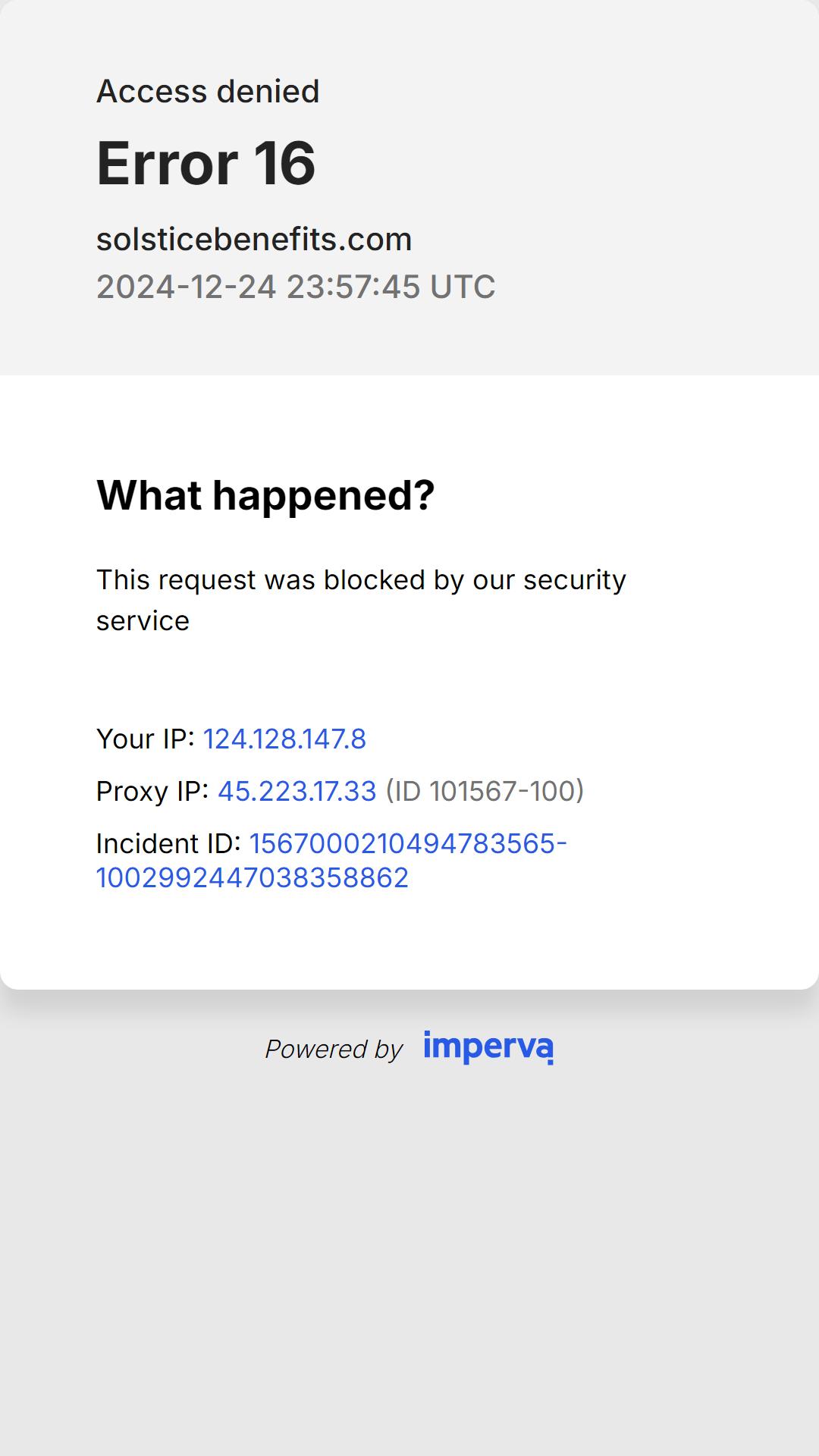Click the Your IP label
The height and width of the screenshot is (1456, 819).
tap(146, 739)
